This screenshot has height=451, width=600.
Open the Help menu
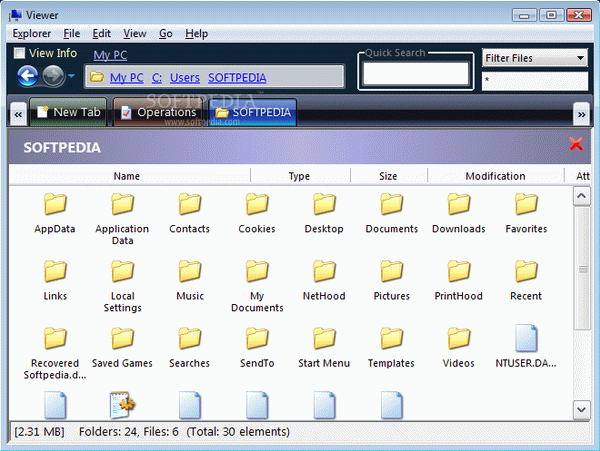[196, 34]
